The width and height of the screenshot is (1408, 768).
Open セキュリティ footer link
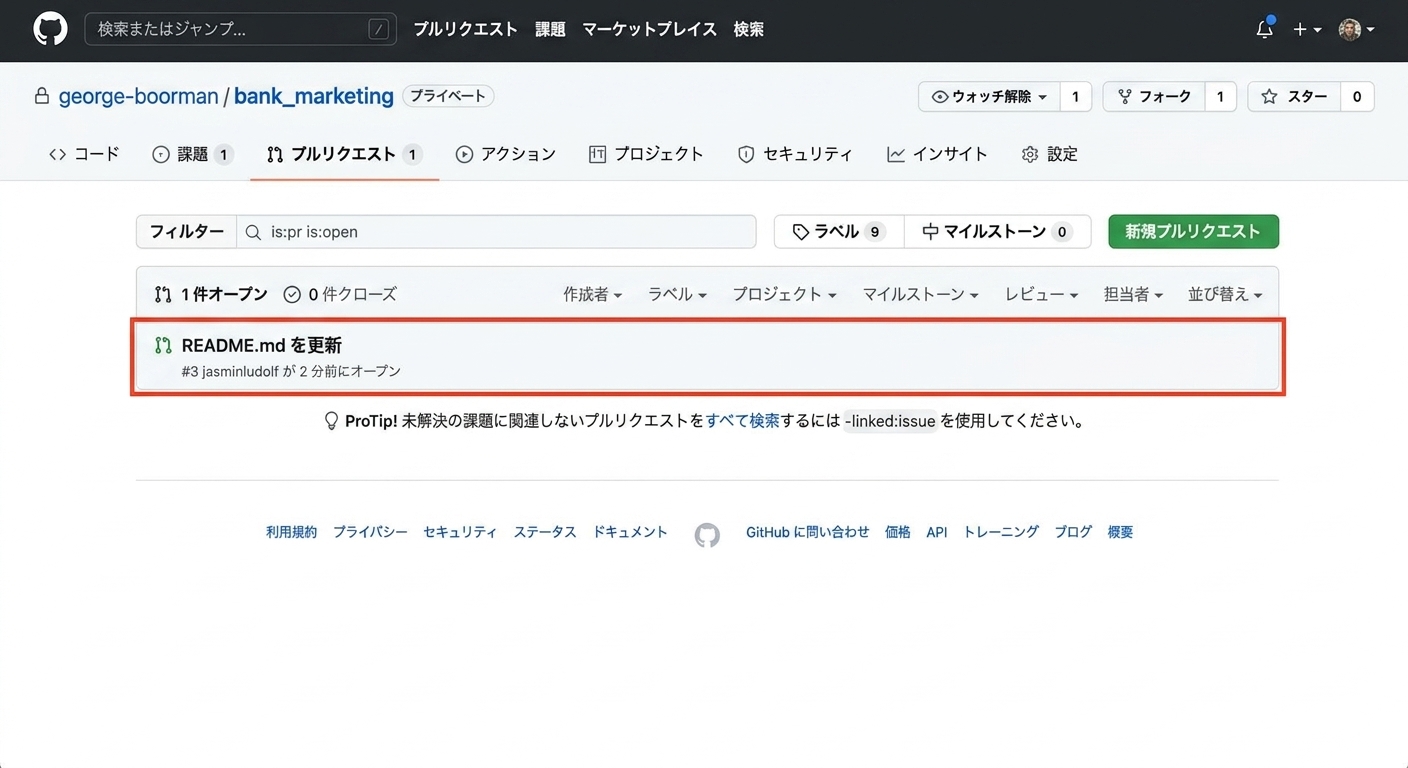pos(460,532)
